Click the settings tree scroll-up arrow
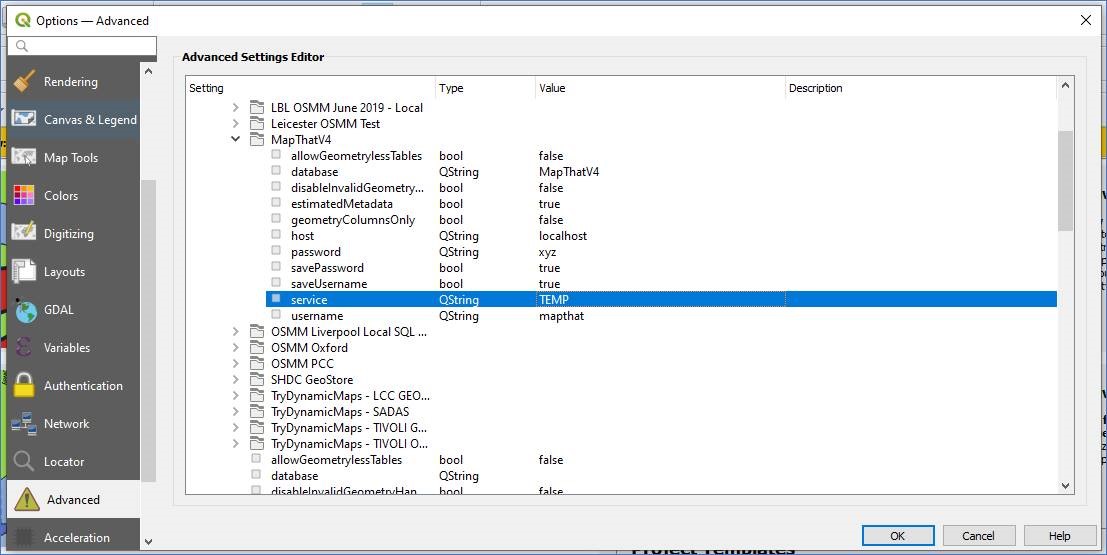 click(x=1065, y=85)
